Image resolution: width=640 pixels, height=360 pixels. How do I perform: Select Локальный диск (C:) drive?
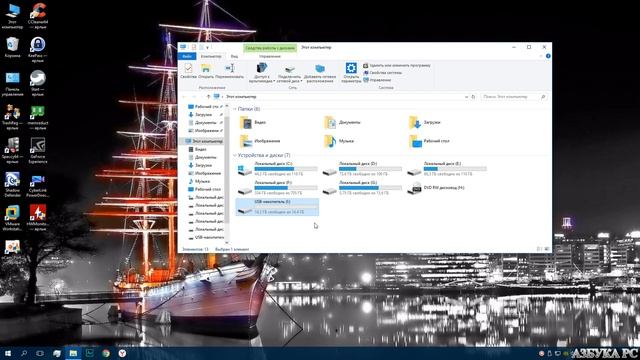click(x=278, y=169)
